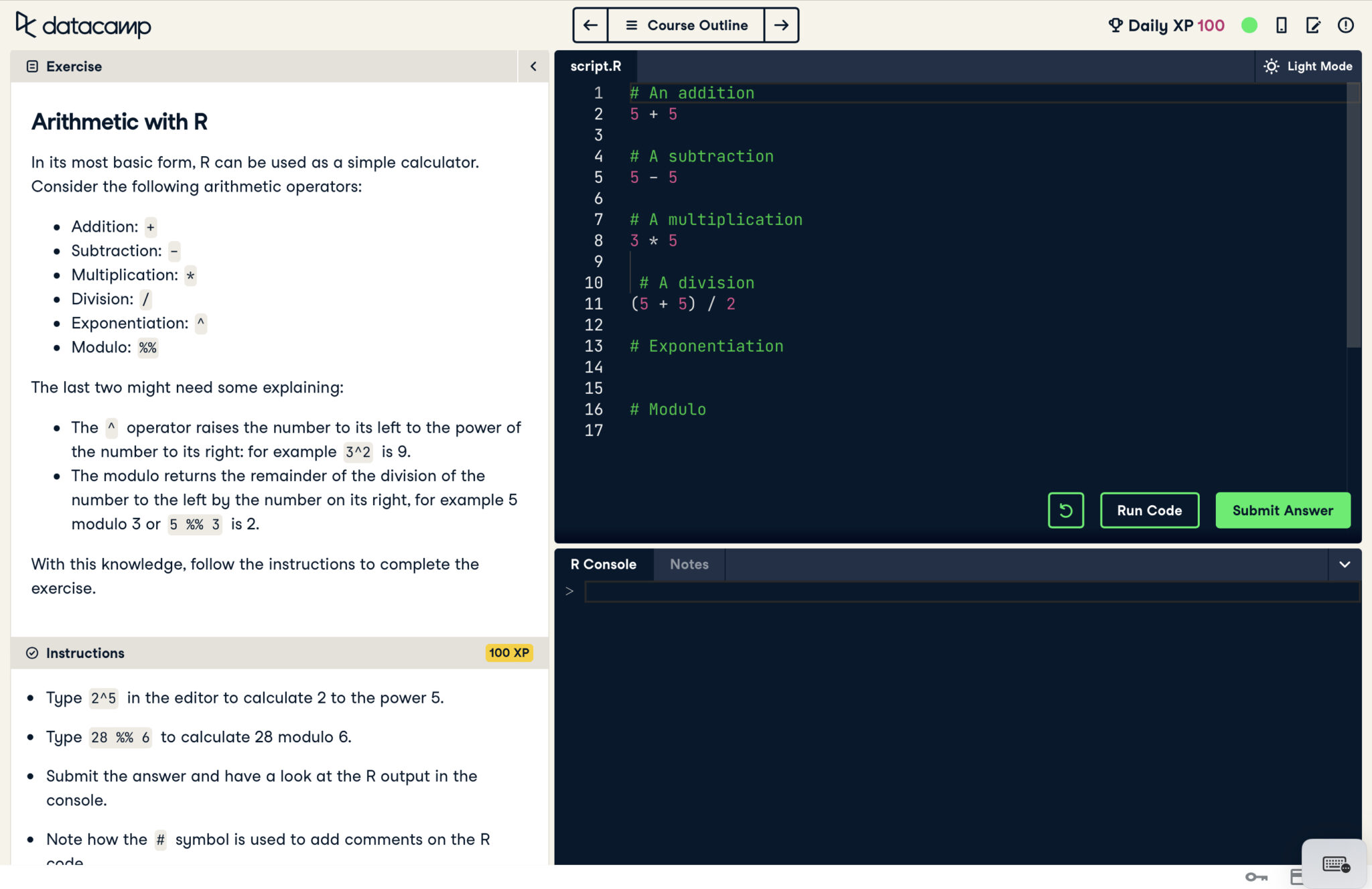
Task: Select the script.R editor tab
Action: coord(596,66)
